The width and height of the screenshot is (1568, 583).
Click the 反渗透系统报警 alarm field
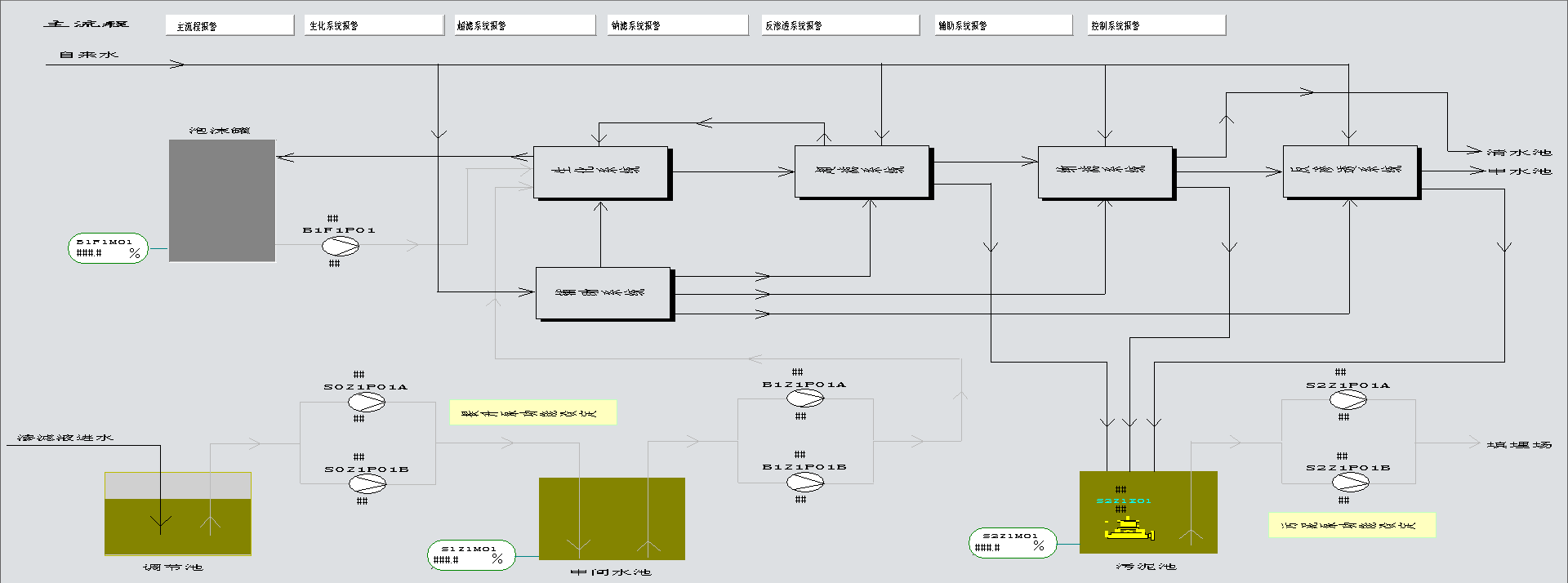pos(840,25)
